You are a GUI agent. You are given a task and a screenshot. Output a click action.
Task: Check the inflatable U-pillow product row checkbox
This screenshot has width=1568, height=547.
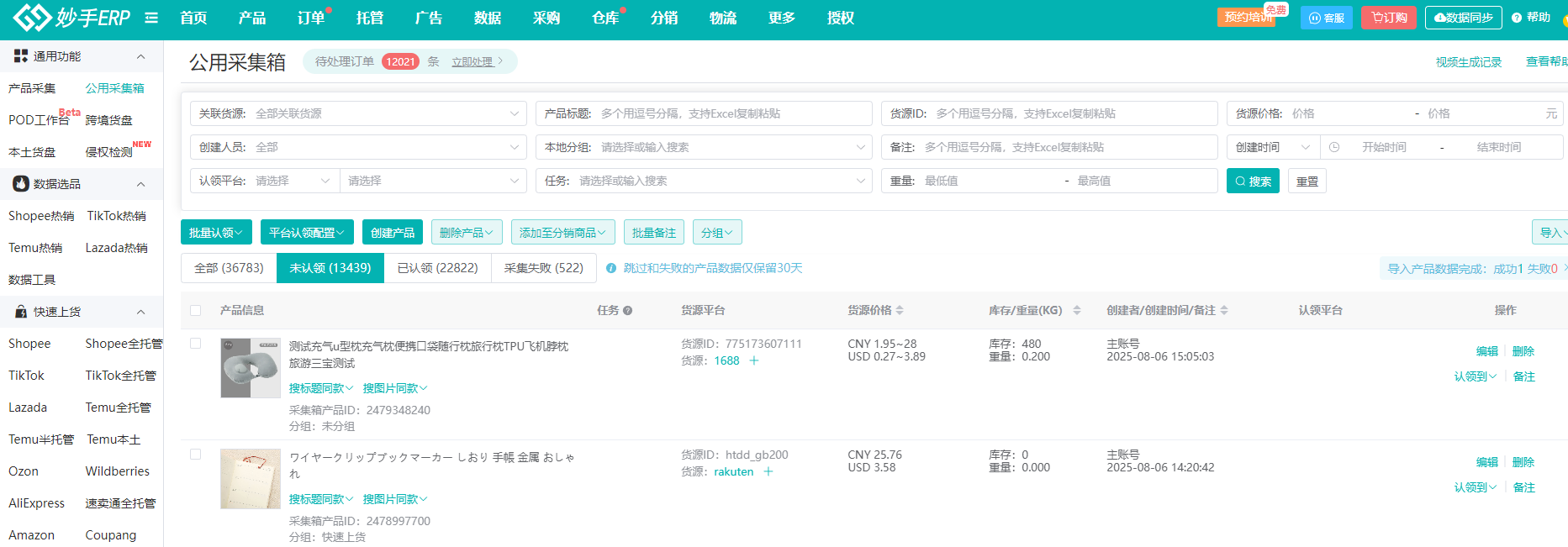(x=196, y=344)
